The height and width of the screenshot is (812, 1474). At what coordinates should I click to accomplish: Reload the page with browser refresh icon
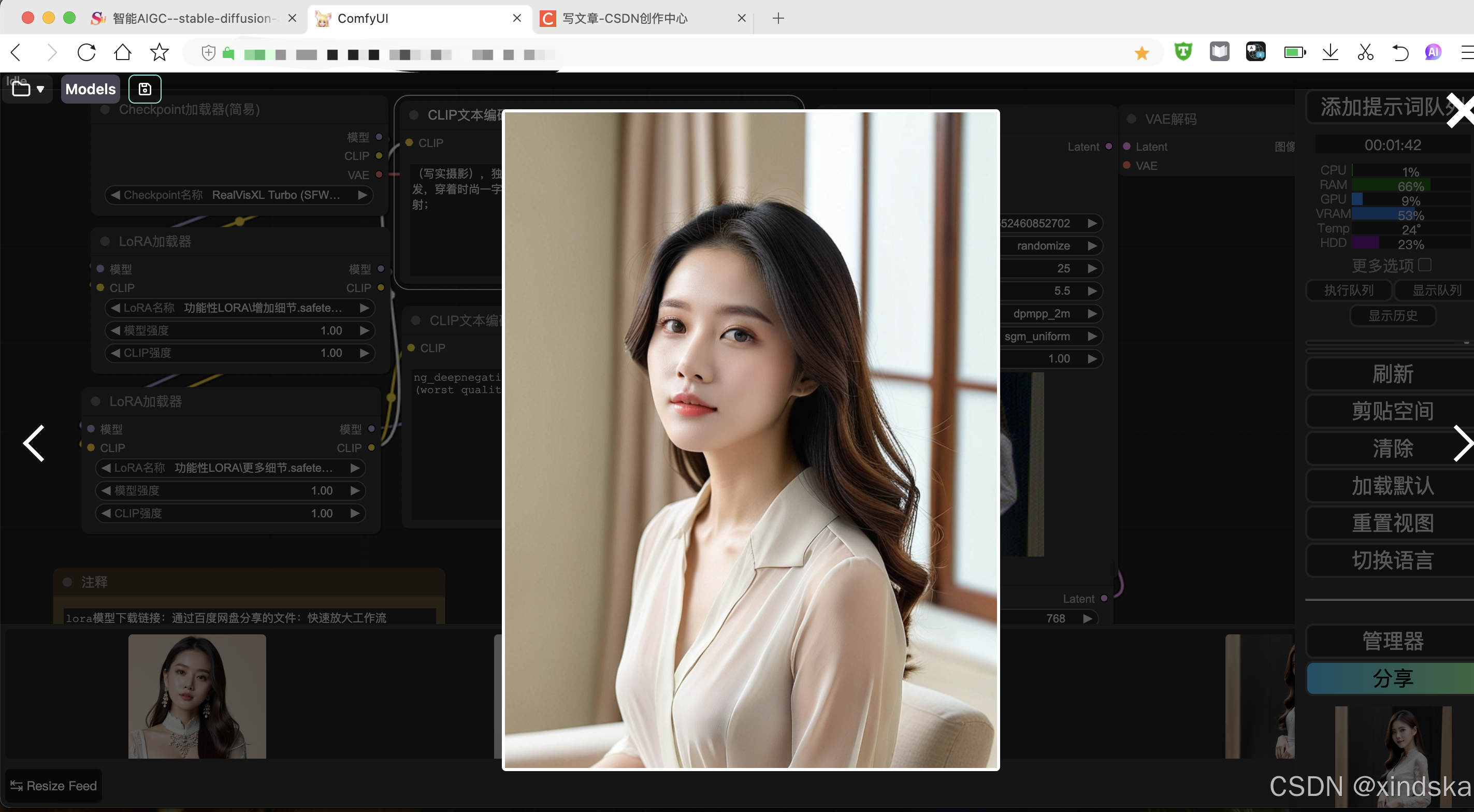click(86, 53)
